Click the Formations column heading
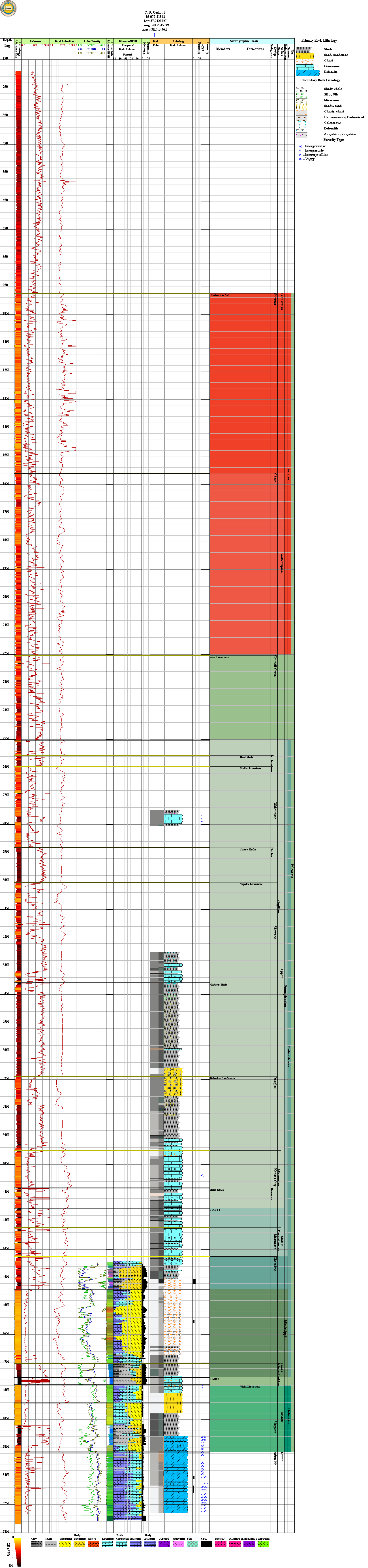Viewport: 368px width, 1568px height. coord(255,49)
